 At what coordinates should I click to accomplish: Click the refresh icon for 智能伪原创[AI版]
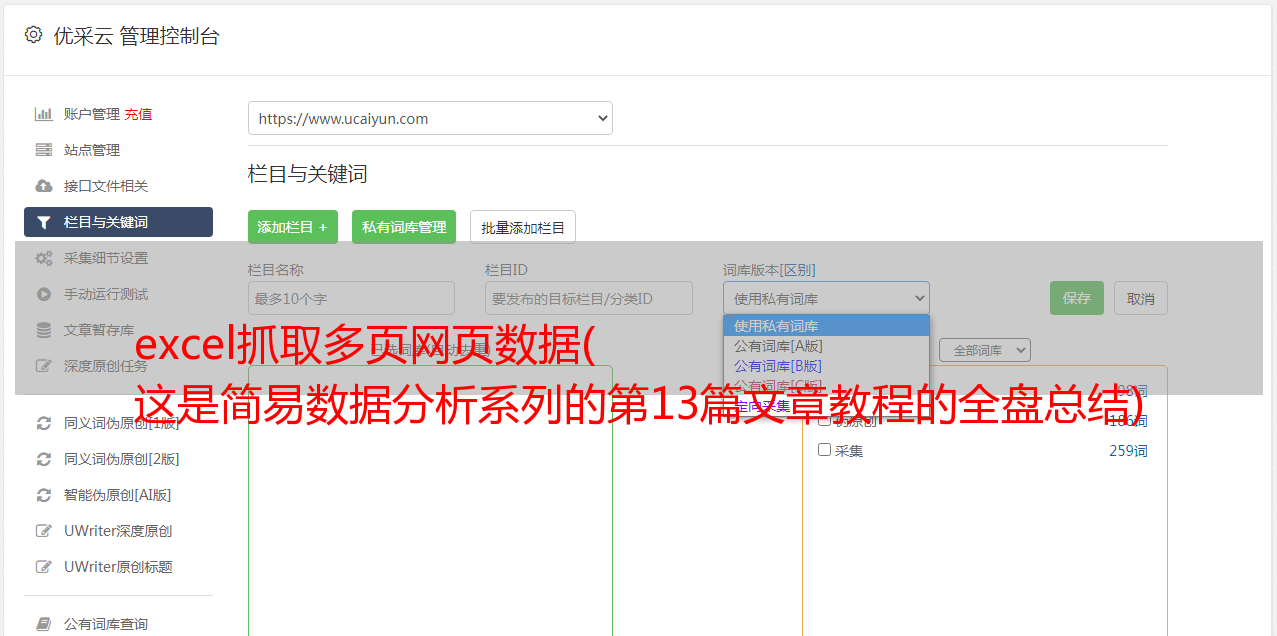44,495
